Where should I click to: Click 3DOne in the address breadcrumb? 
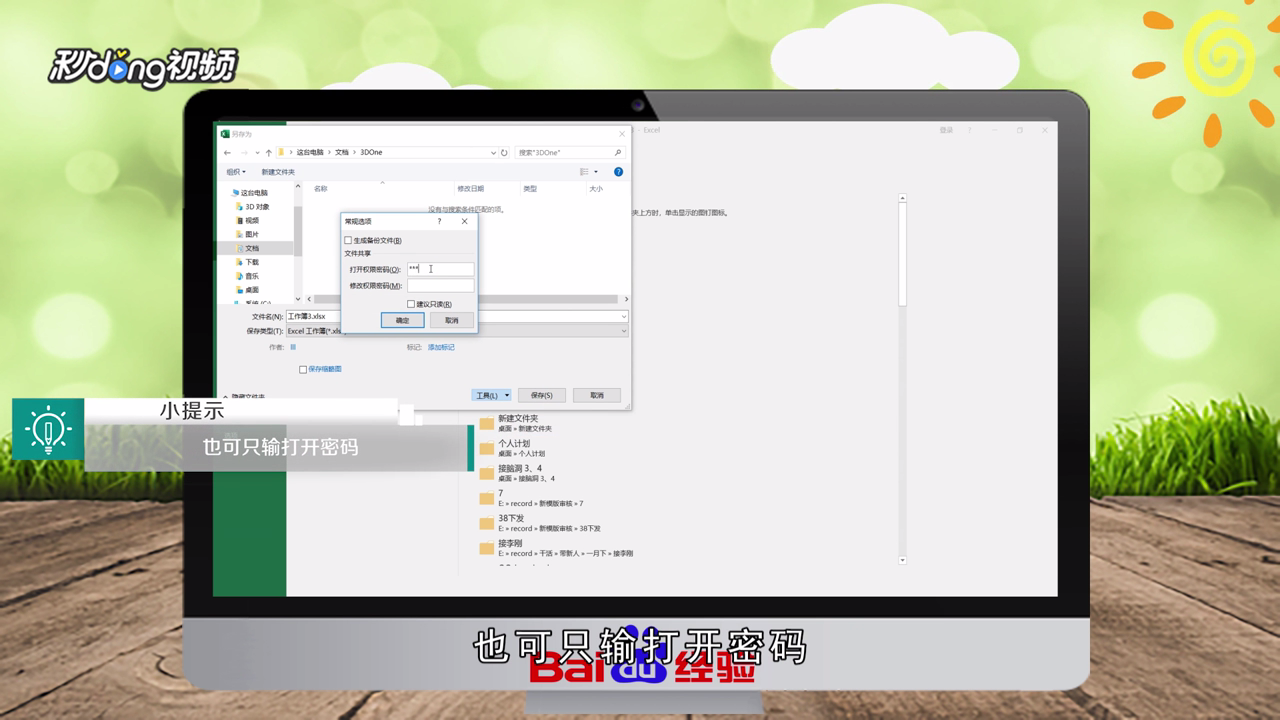tap(371, 153)
